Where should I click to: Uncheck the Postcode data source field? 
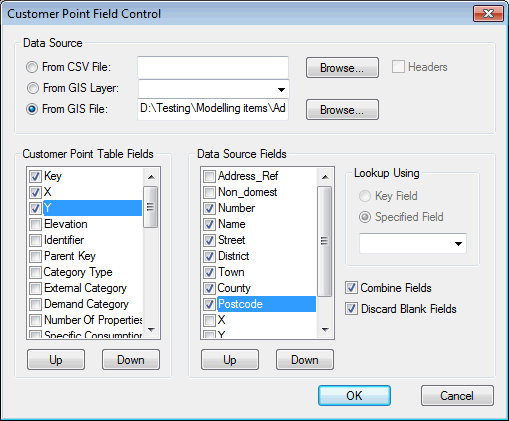tap(209, 304)
